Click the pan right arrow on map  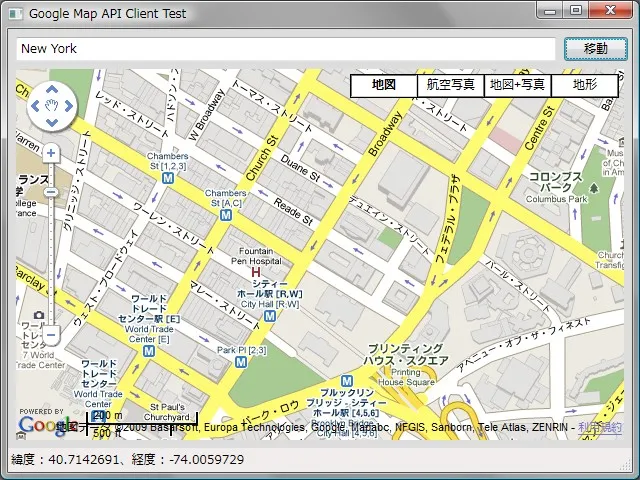coord(67,105)
